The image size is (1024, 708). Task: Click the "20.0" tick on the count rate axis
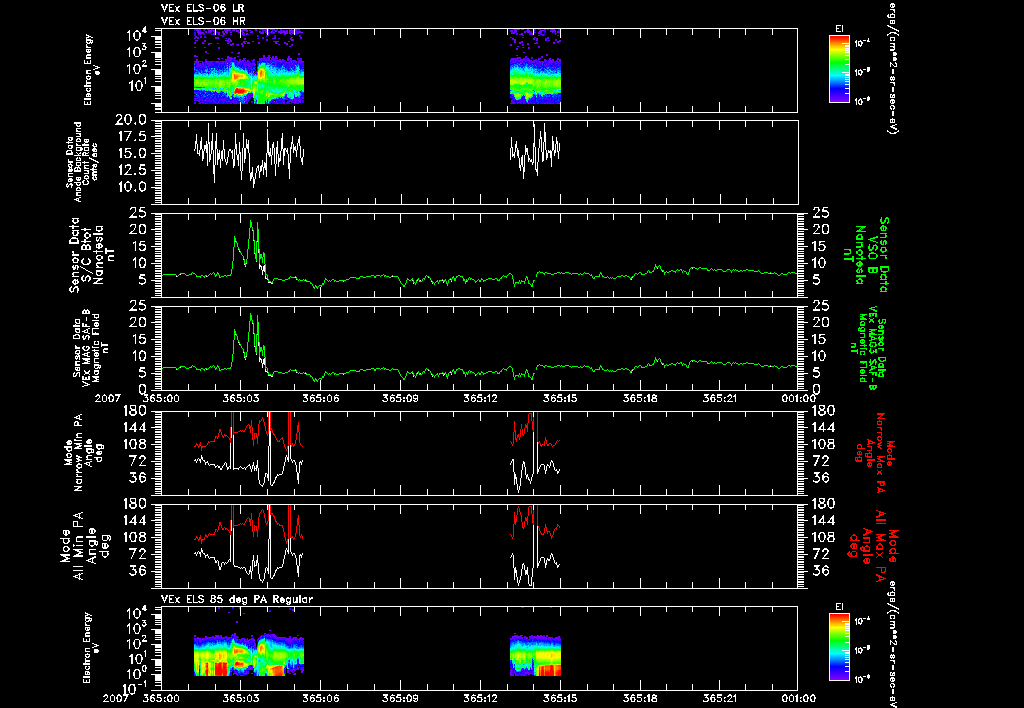pyautogui.click(x=132, y=120)
